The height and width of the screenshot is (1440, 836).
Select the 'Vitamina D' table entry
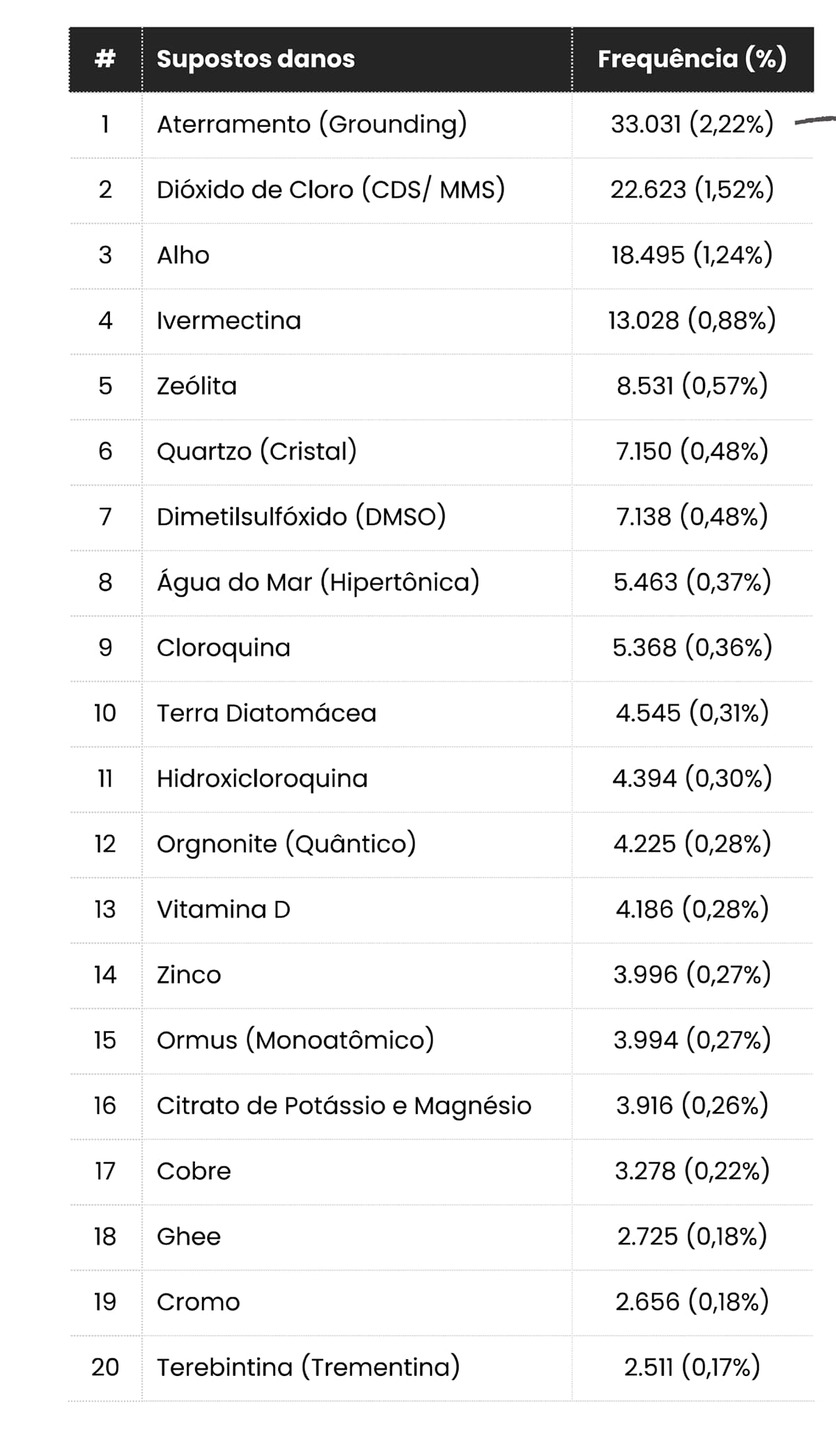point(224,909)
